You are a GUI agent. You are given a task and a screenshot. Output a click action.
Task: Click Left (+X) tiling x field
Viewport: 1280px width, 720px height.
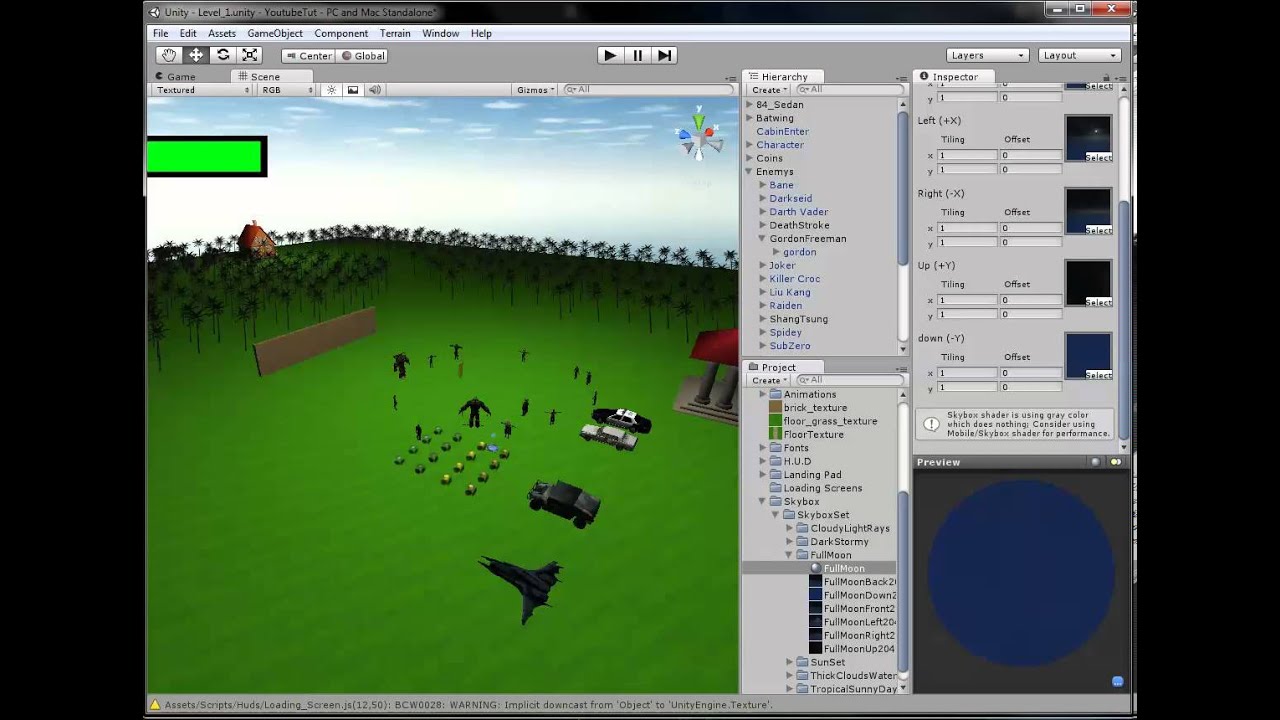click(966, 155)
